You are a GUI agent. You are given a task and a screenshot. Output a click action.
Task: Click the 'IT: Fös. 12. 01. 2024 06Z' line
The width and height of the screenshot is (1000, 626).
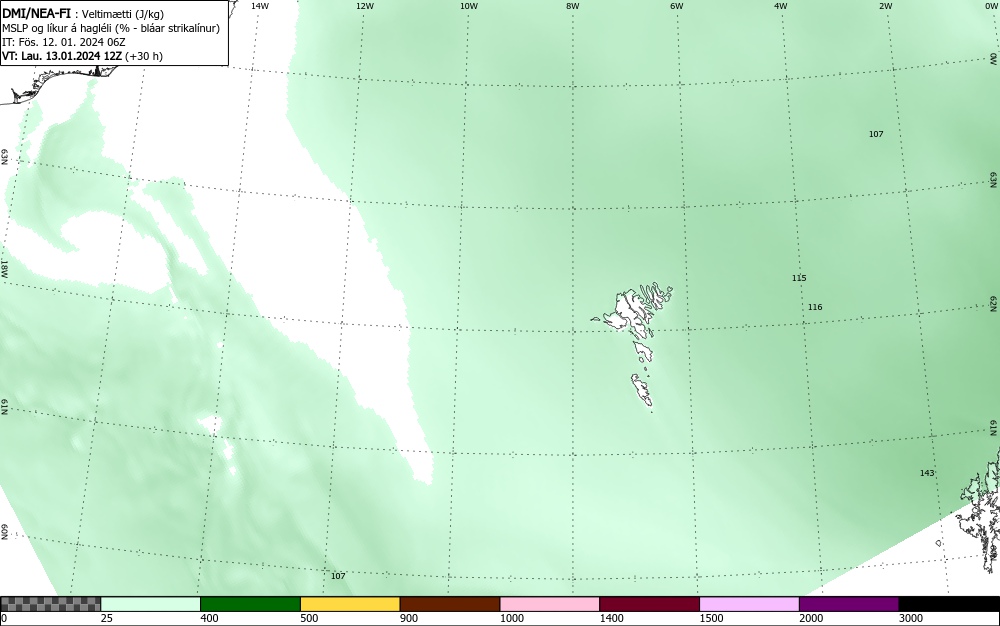(64, 42)
